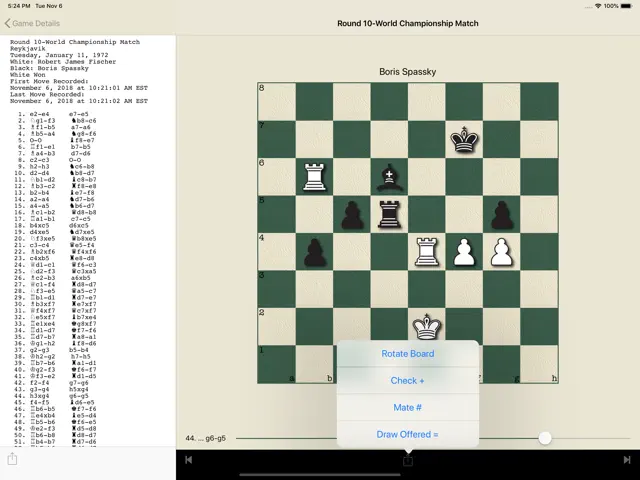
Task: Click the Boris Spassky player label
Action: point(407,72)
